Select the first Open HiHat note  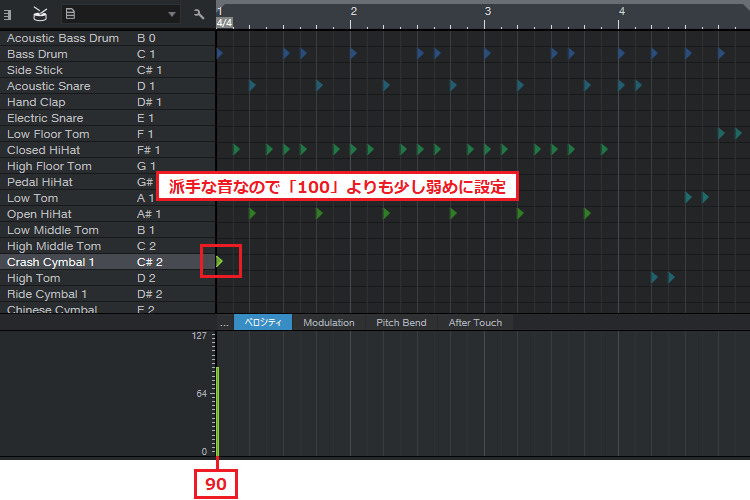tap(252, 214)
